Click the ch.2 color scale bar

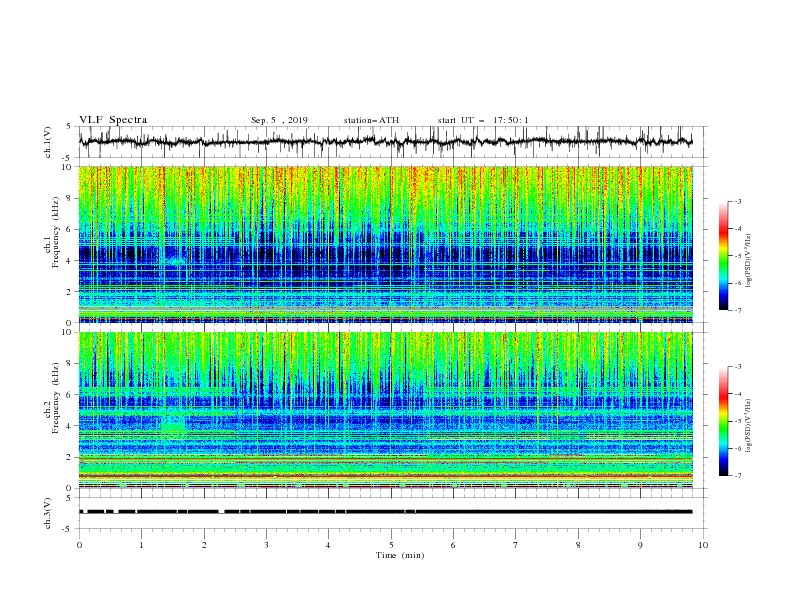(723, 421)
